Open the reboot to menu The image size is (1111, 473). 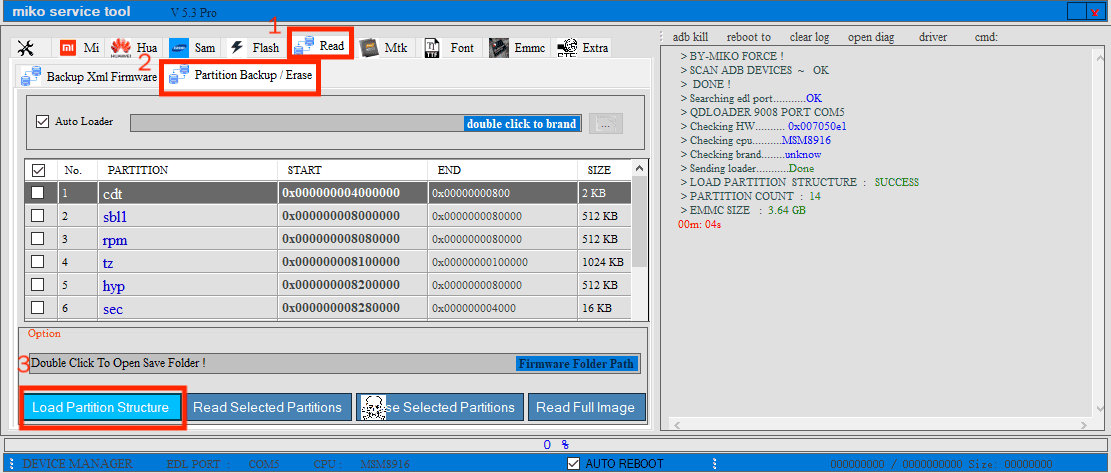coord(748,37)
